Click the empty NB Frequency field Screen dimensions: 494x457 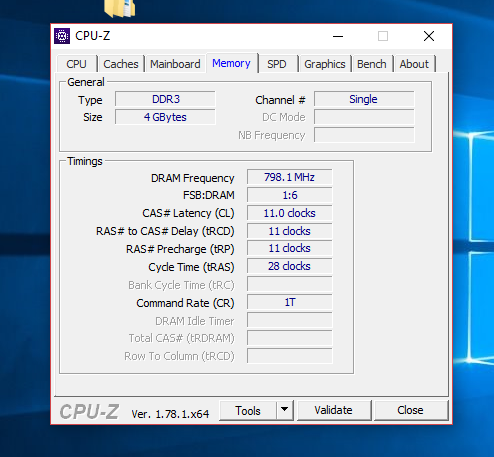tap(364, 135)
